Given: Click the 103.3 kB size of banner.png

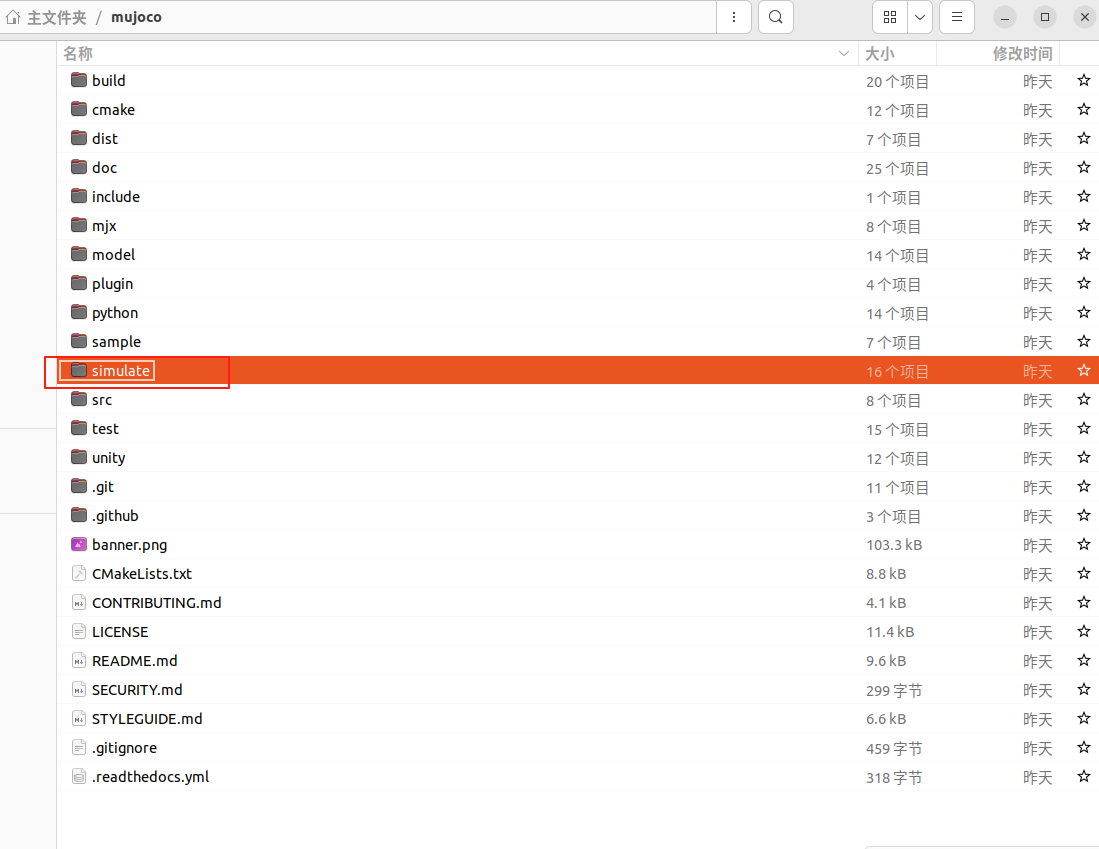Looking at the screenshot, I should pos(894,545).
